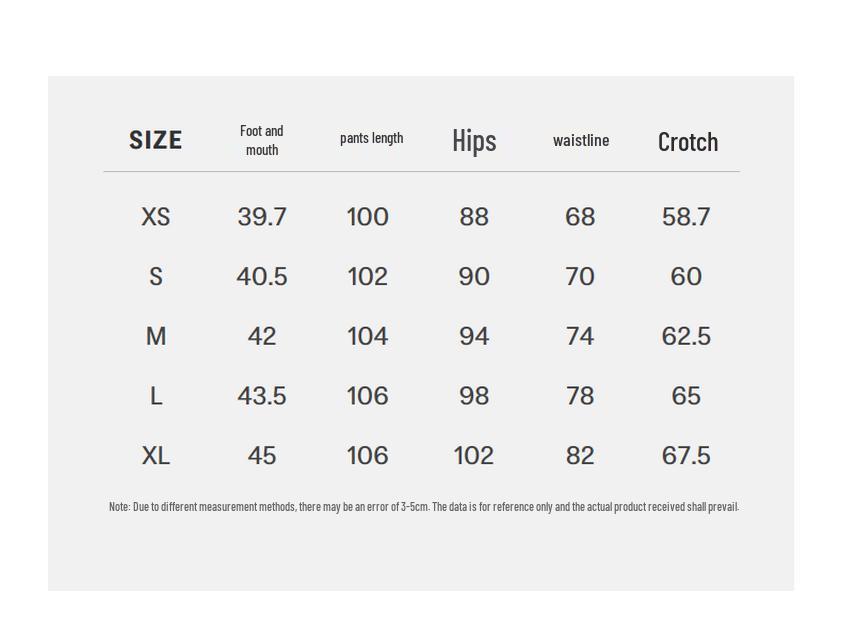Click the Hips value 102 in XL row
The image size is (842, 632).
(474, 456)
